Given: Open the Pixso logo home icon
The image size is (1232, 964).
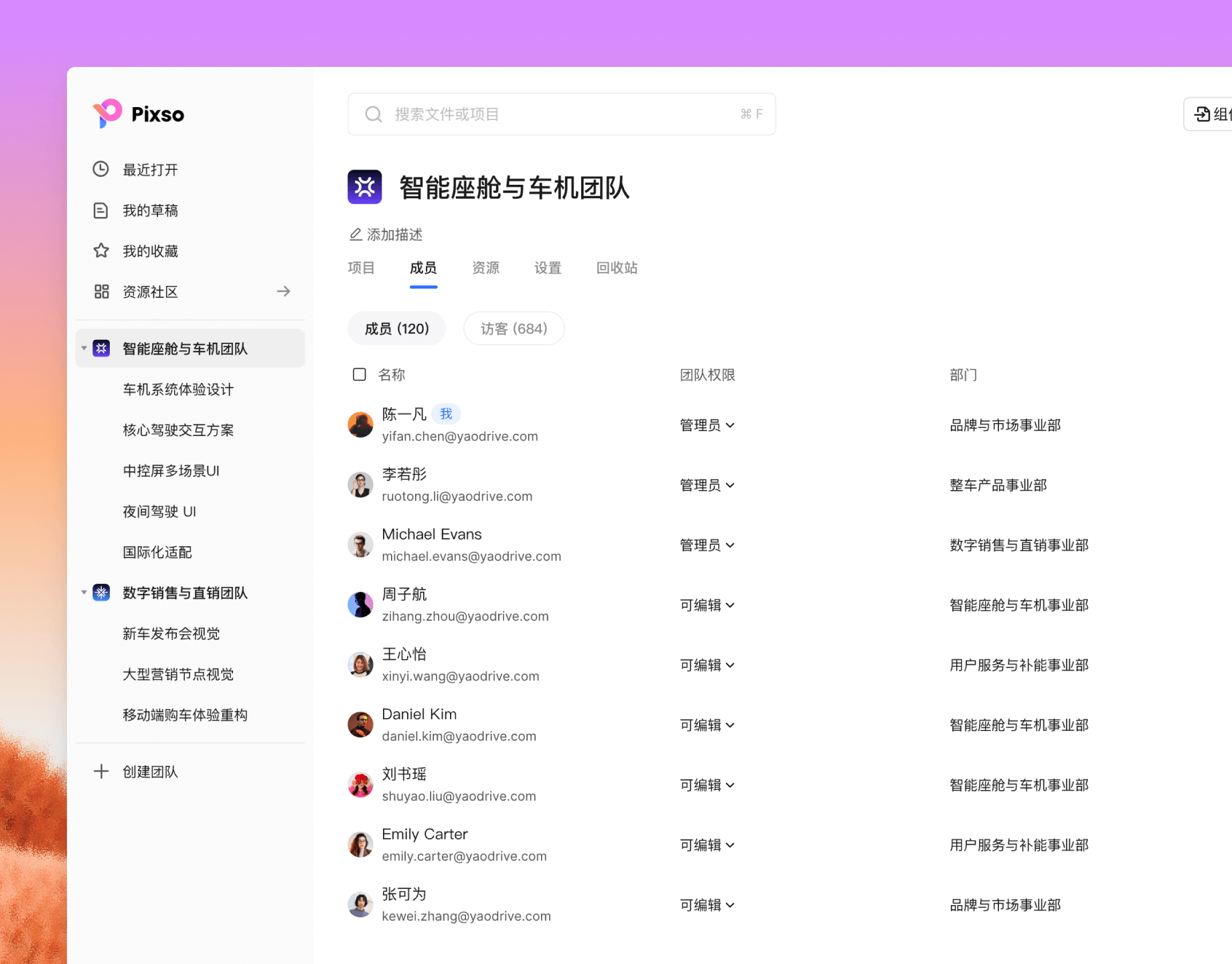Looking at the screenshot, I should point(108,114).
